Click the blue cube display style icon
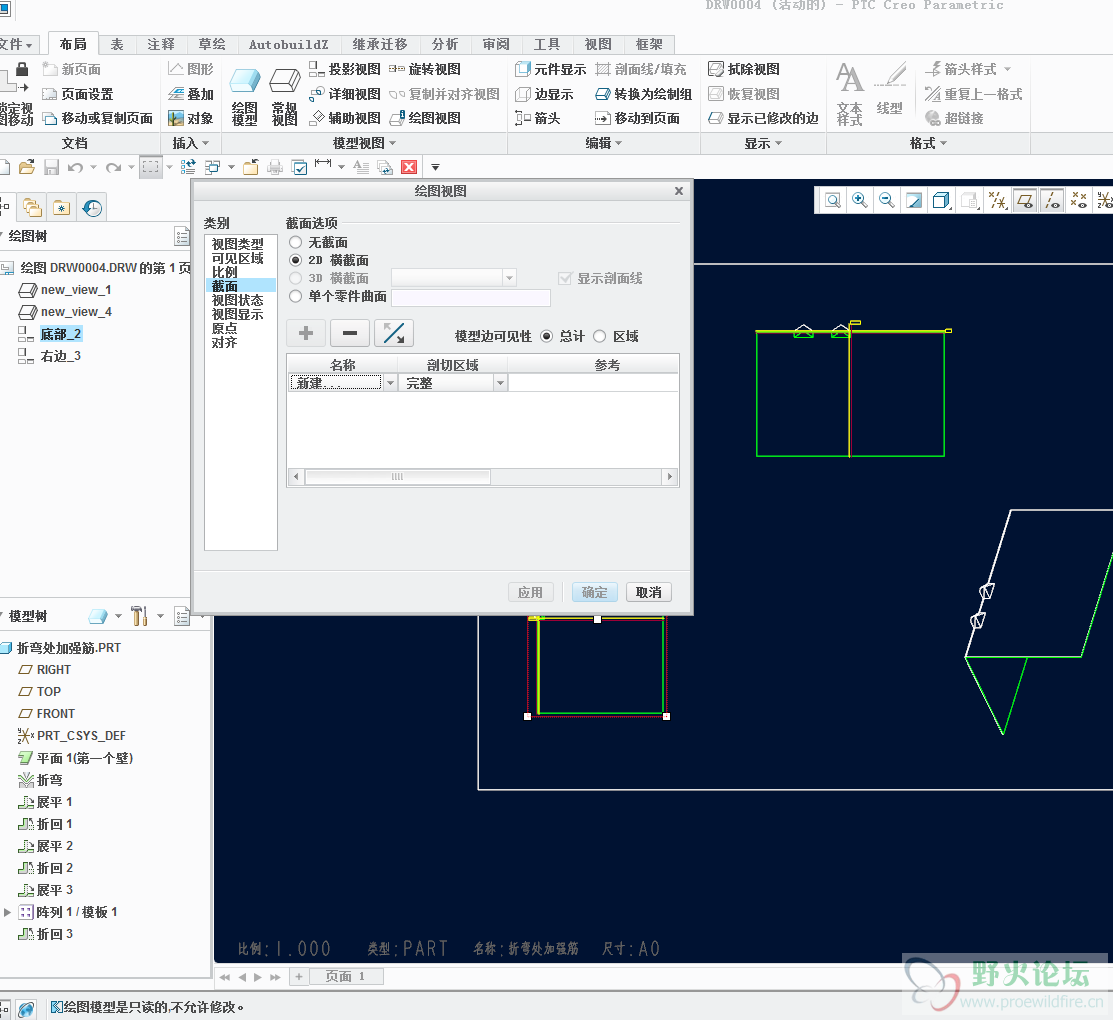 pos(941,201)
